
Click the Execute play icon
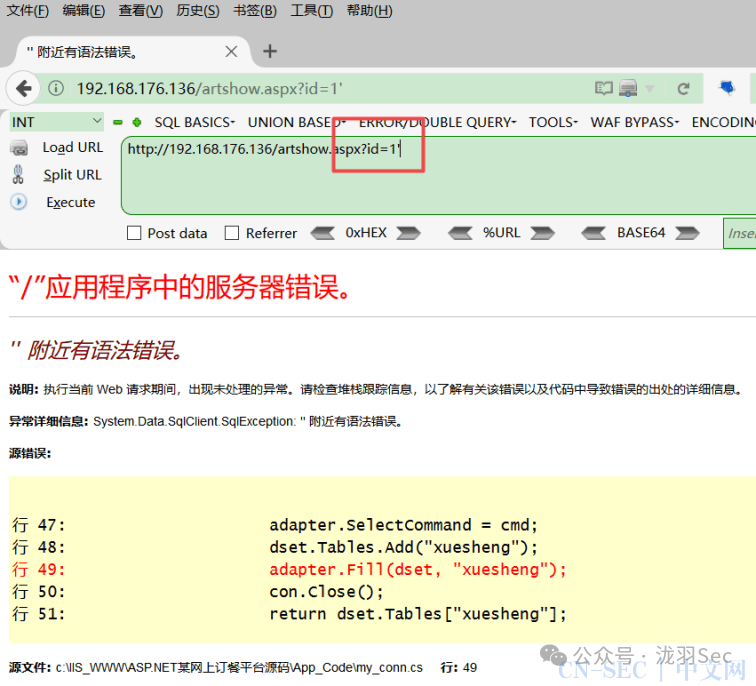click(x=19, y=202)
